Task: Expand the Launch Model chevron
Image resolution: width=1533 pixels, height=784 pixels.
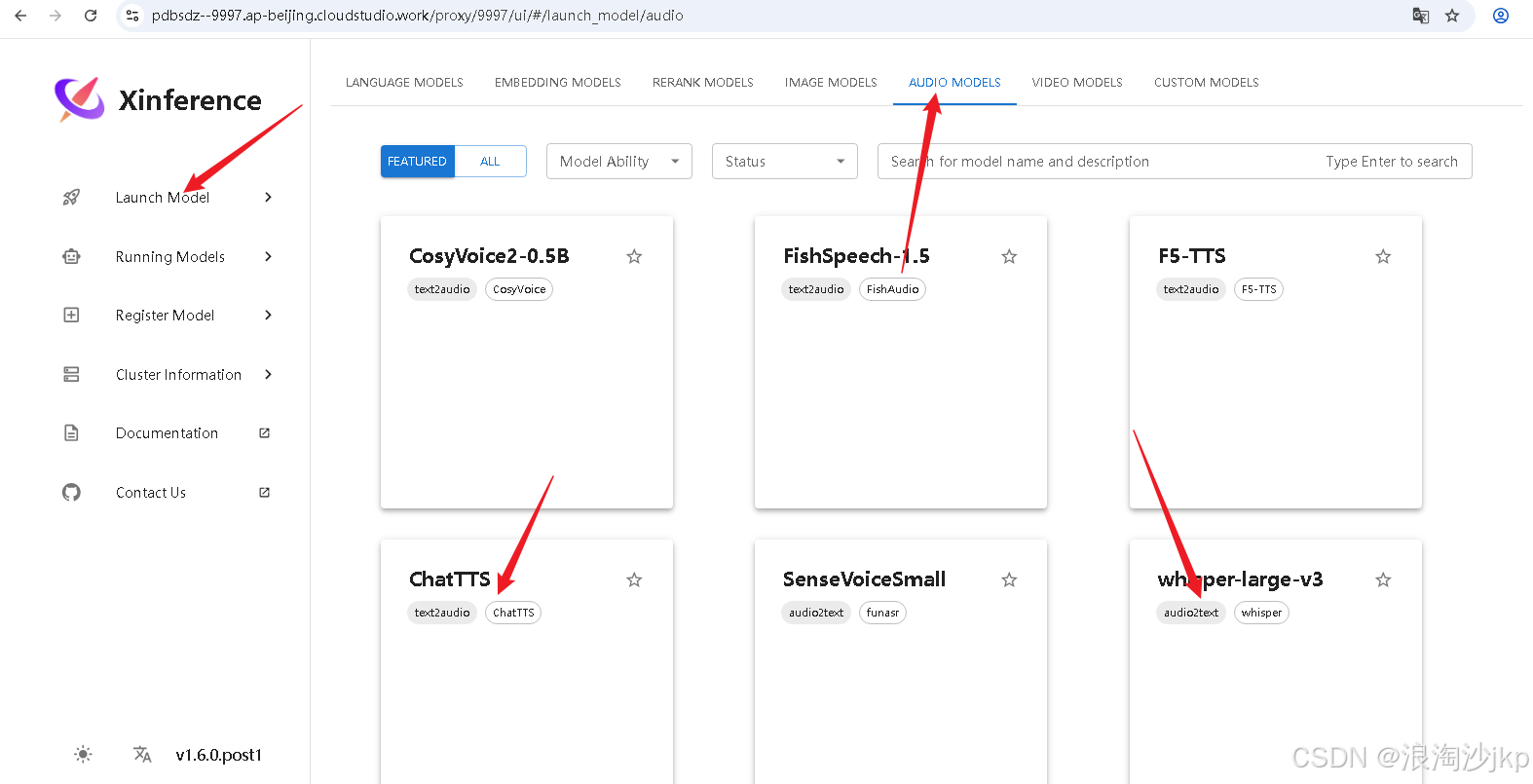Action: tap(268, 197)
